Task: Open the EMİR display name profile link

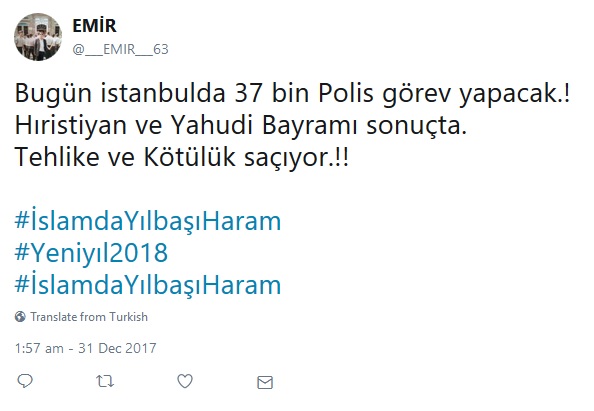Action: (94, 26)
